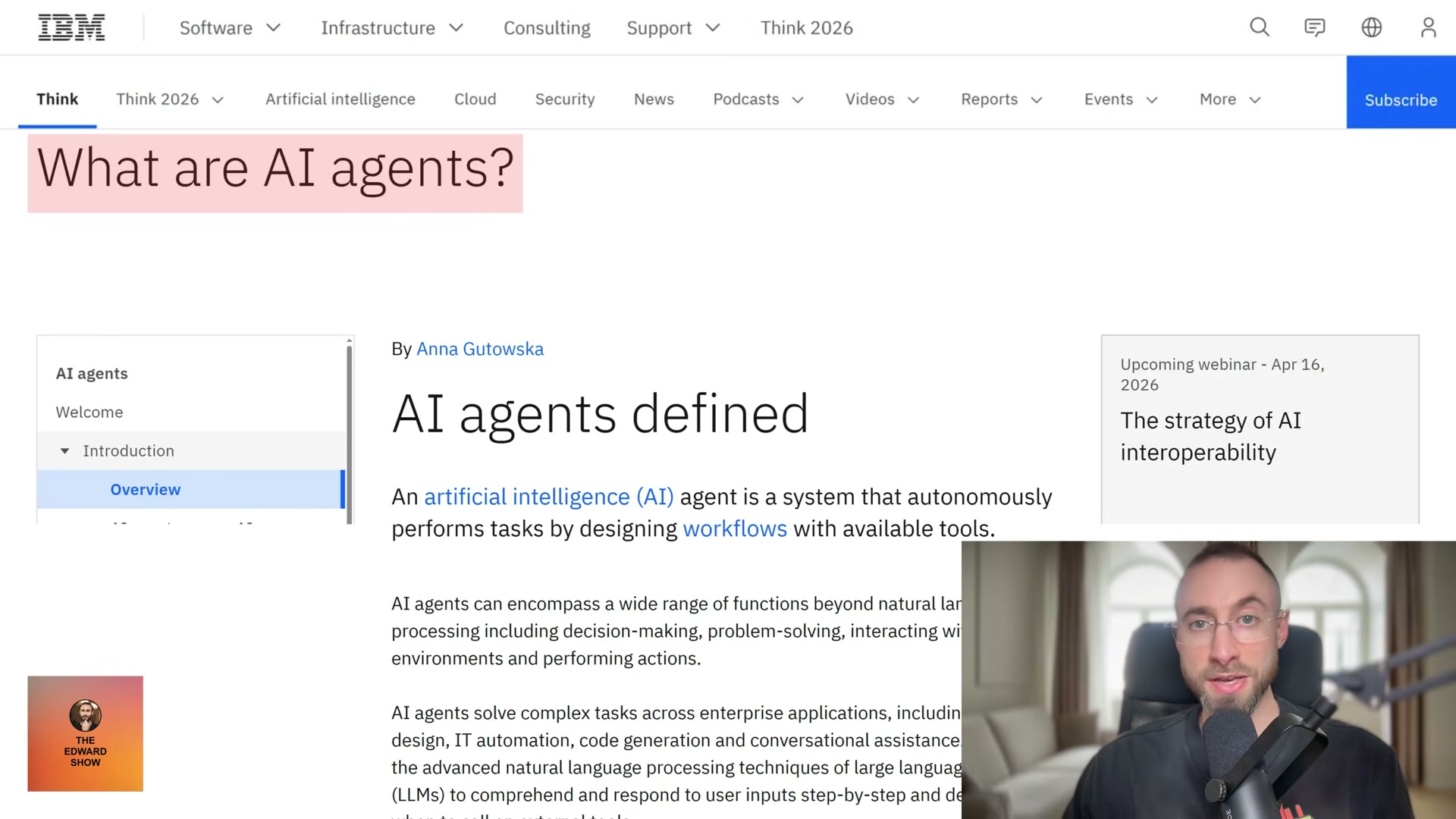Expand the Infrastructure dropdown

pyautogui.click(x=391, y=27)
